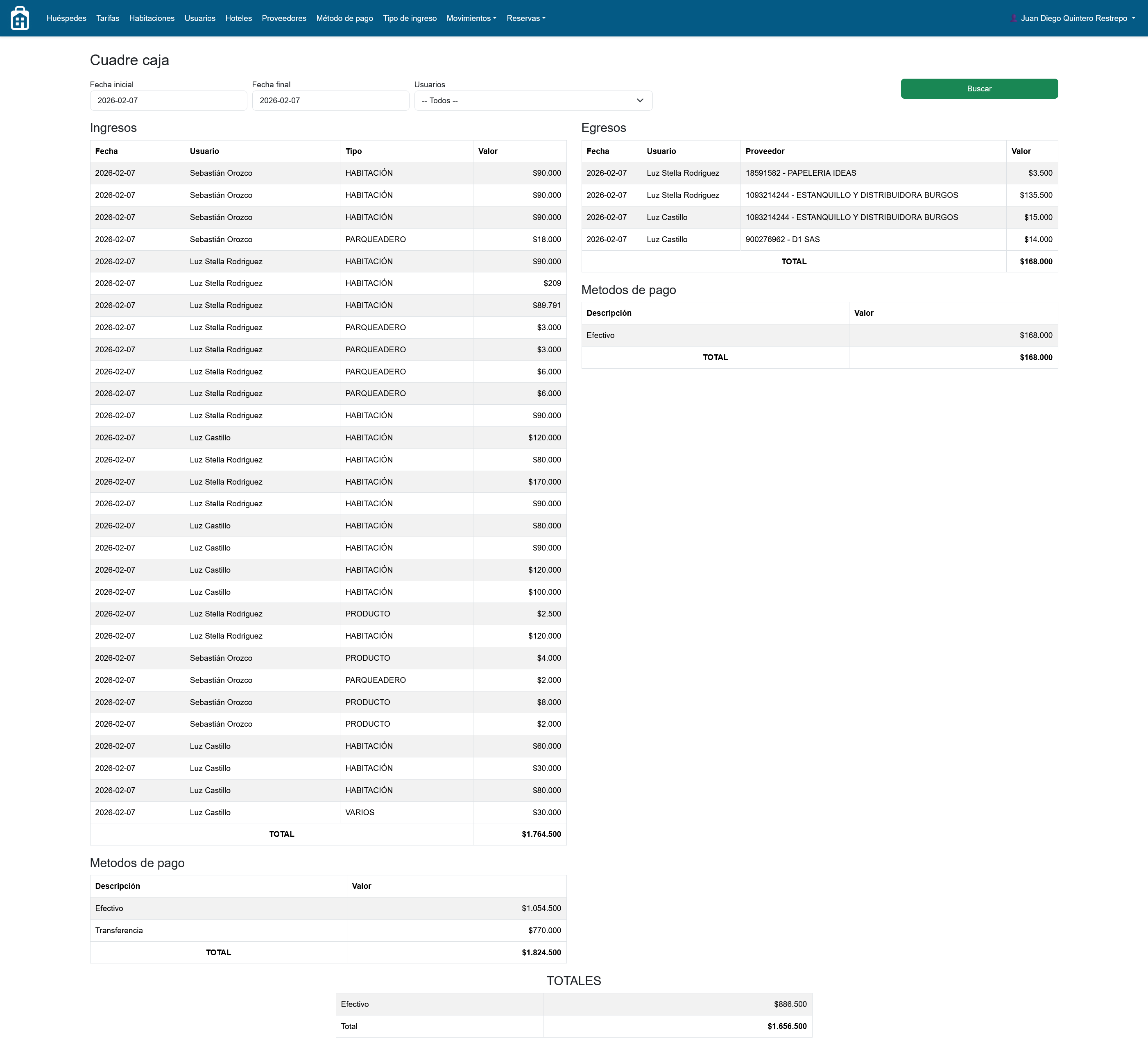This screenshot has width=1148, height=1047.
Task: Open the Tarifas menu item
Action: pos(108,18)
